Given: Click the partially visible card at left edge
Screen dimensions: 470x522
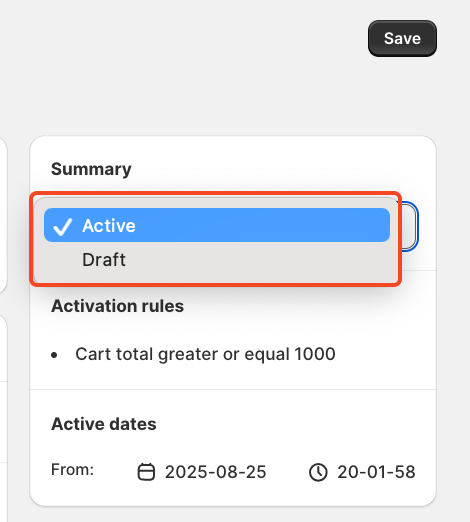Looking at the screenshot, I should (3, 215).
